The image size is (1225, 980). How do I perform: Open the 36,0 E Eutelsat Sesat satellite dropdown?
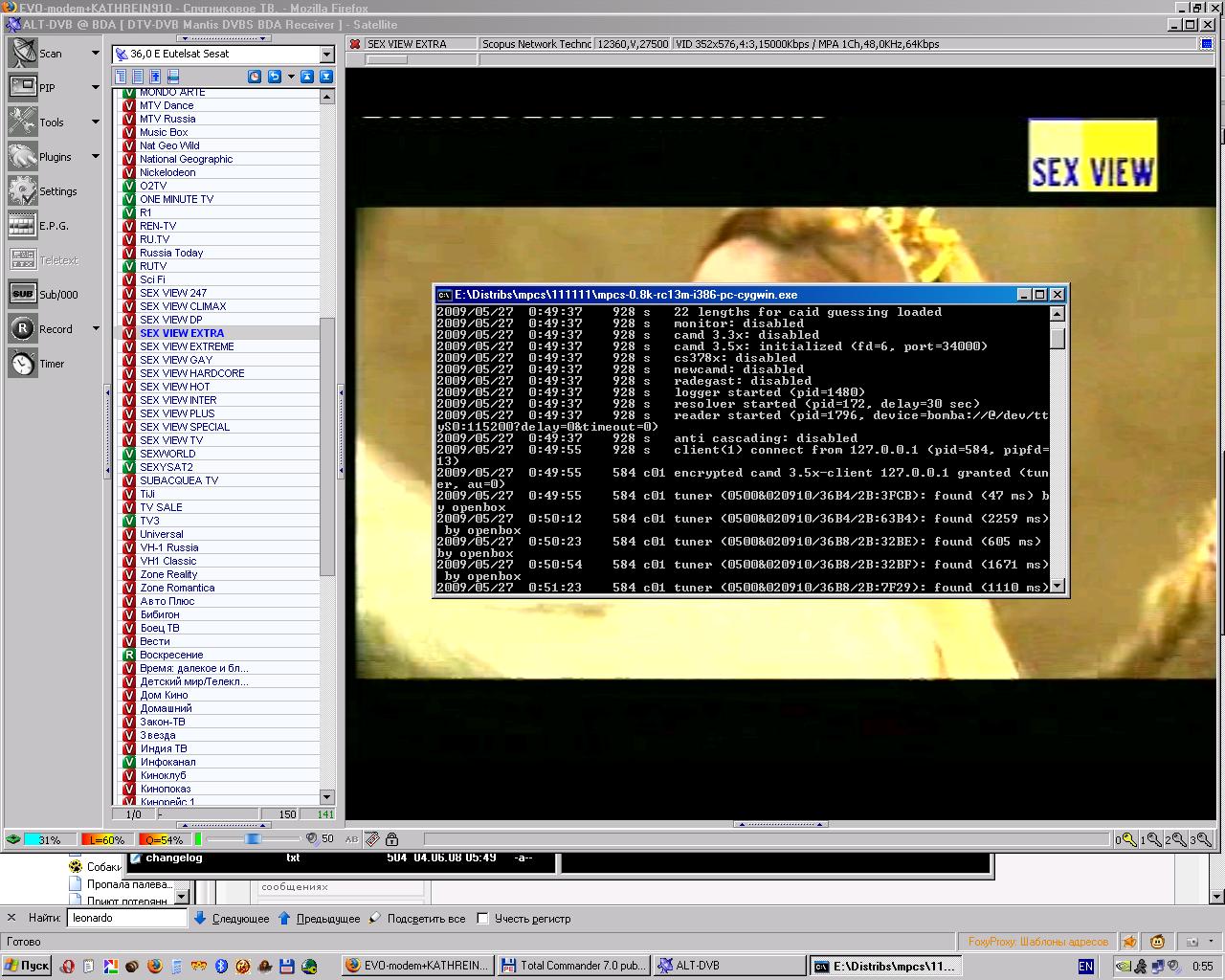(x=326, y=55)
